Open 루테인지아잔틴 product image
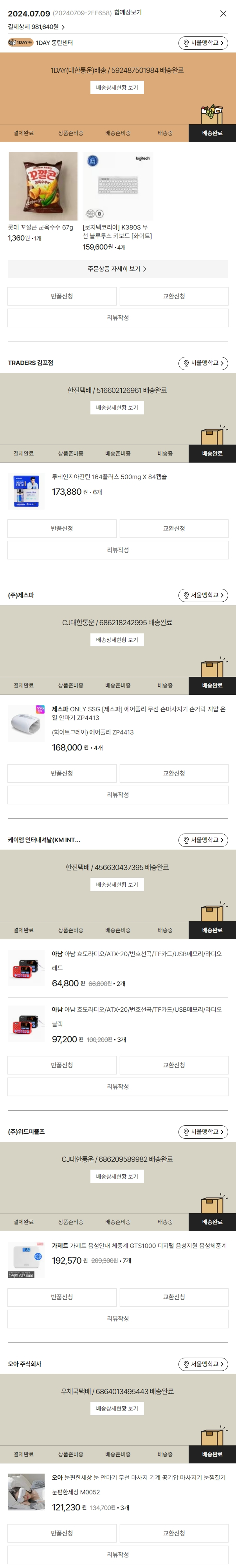This screenshot has height=1568, width=236. (26, 491)
